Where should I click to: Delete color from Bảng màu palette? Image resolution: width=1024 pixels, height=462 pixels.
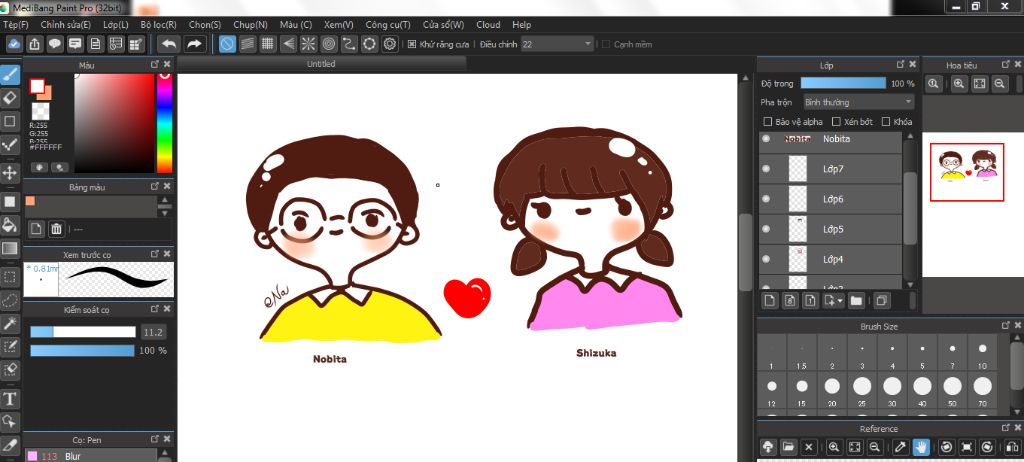56,229
